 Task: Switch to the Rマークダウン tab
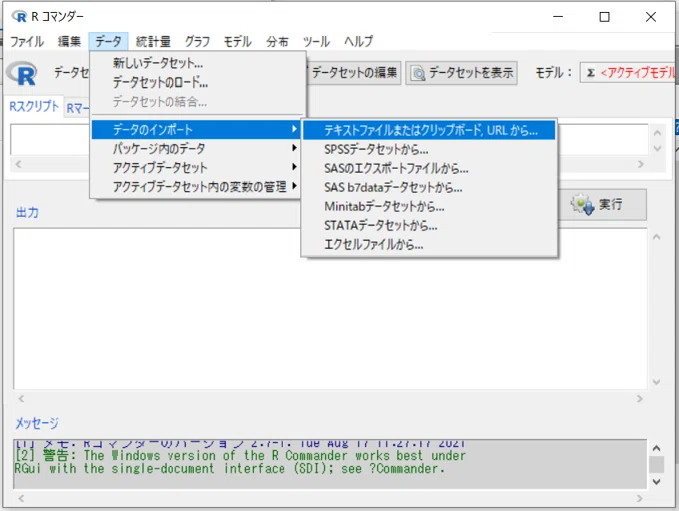click(78, 107)
